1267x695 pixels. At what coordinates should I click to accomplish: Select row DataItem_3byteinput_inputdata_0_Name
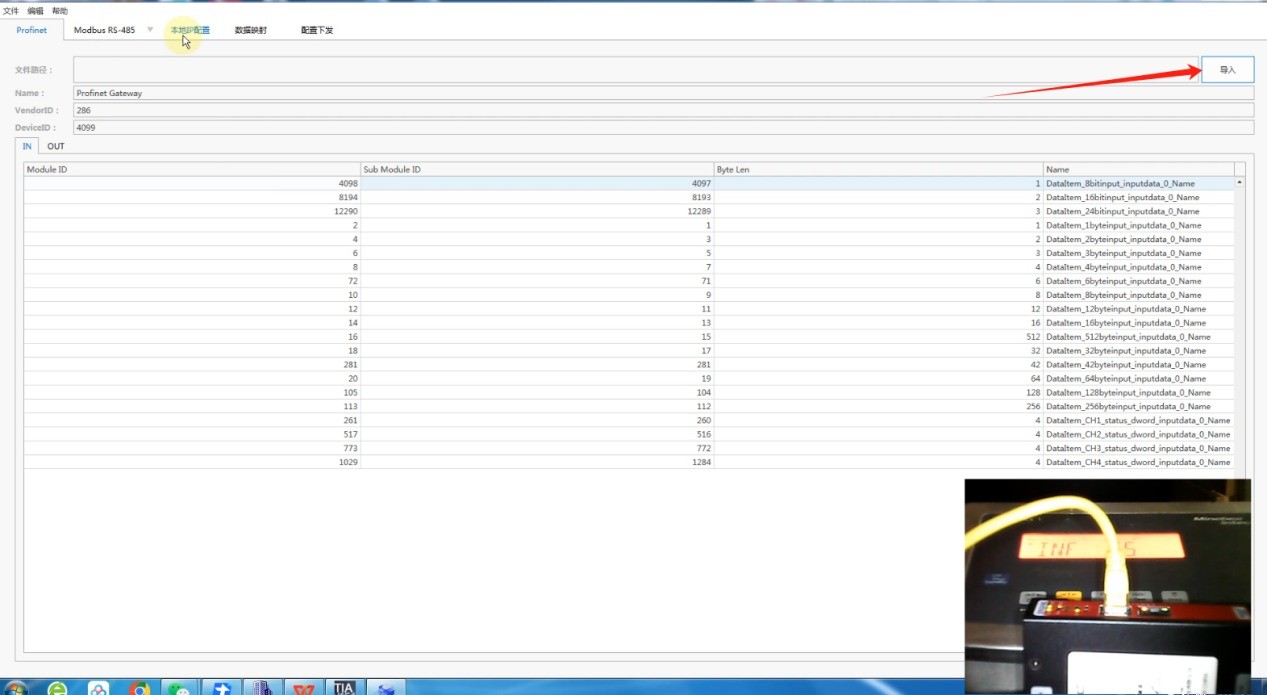tap(628, 253)
